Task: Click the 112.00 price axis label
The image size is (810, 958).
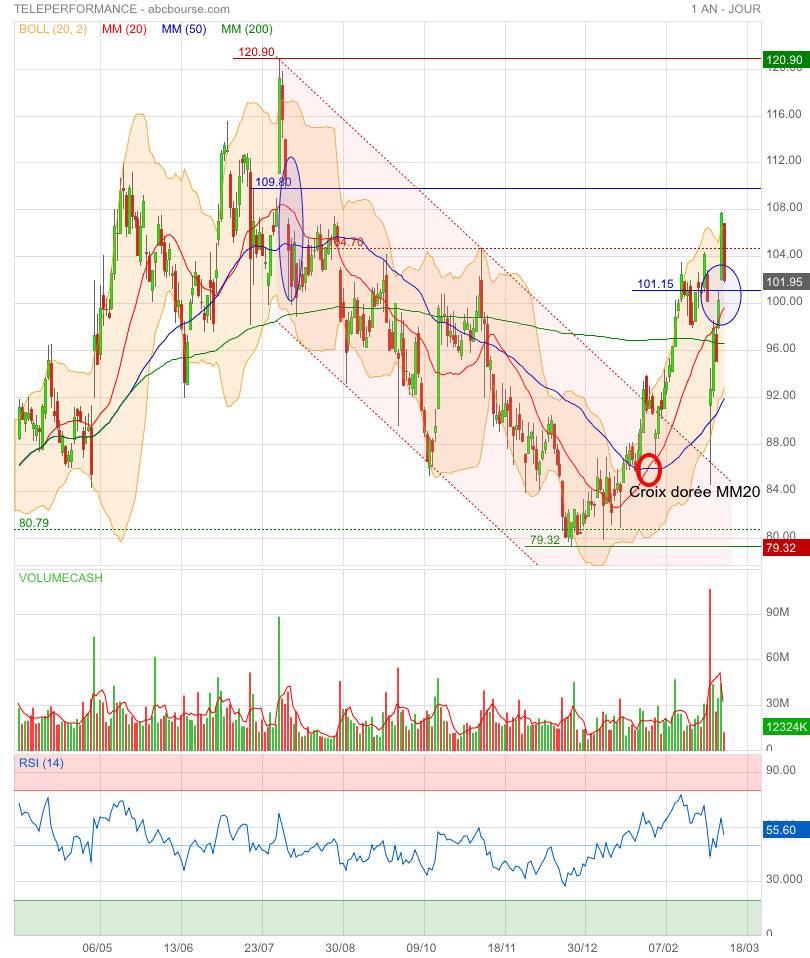Action: pos(784,160)
